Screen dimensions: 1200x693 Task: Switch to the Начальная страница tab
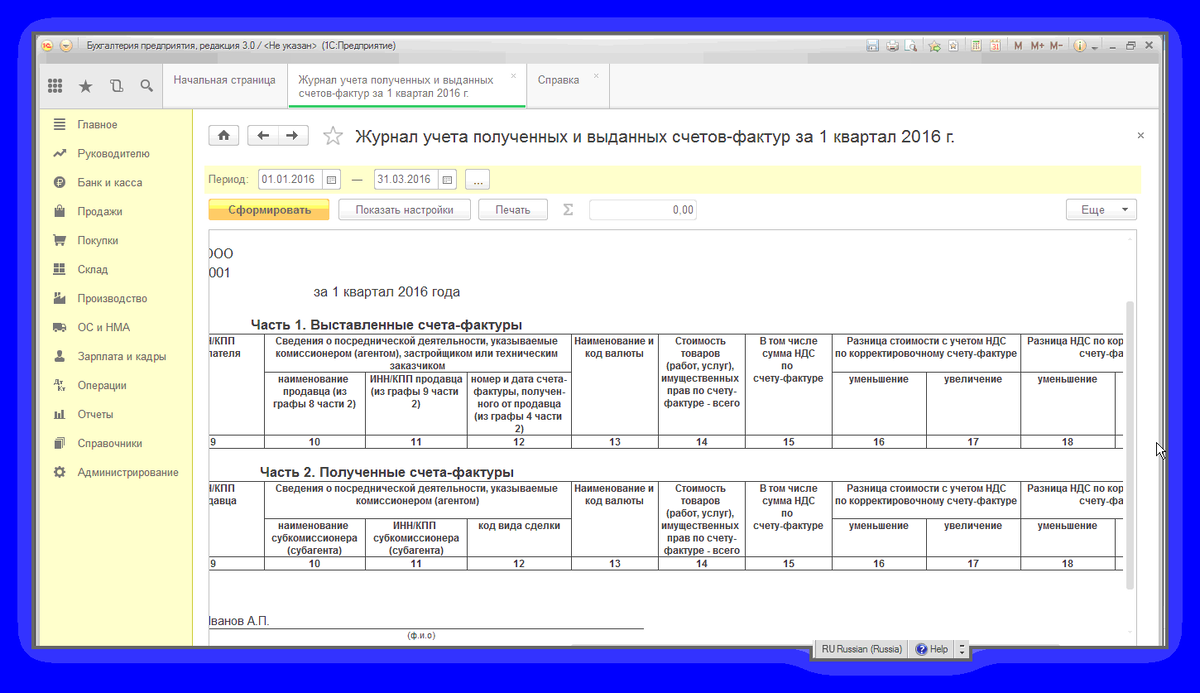pos(224,80)
